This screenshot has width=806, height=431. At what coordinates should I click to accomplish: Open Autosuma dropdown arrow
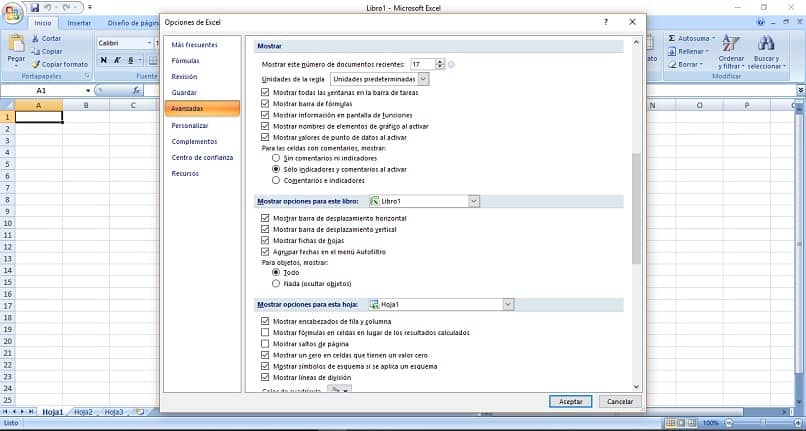coord(713,39)
